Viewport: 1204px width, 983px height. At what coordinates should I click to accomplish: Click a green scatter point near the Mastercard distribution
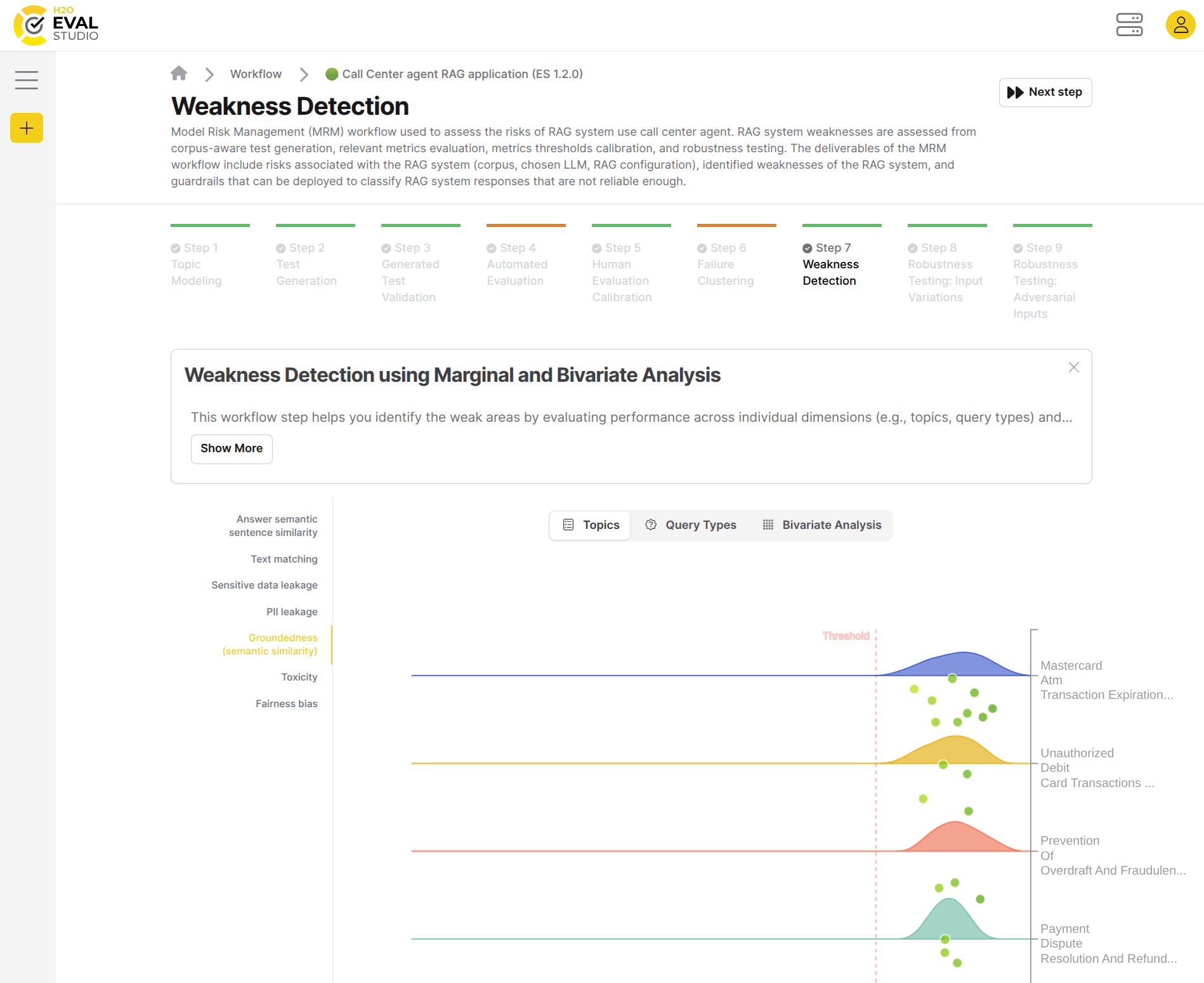pos(952,679)
